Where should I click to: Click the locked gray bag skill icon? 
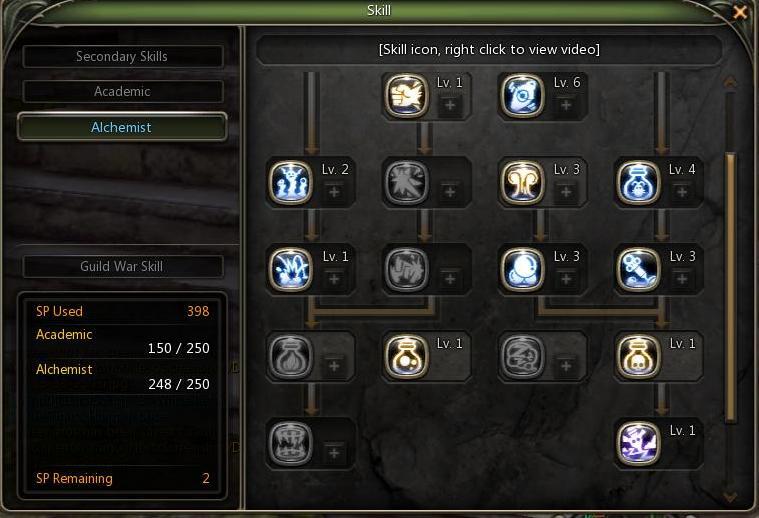[x=290, y=357]
